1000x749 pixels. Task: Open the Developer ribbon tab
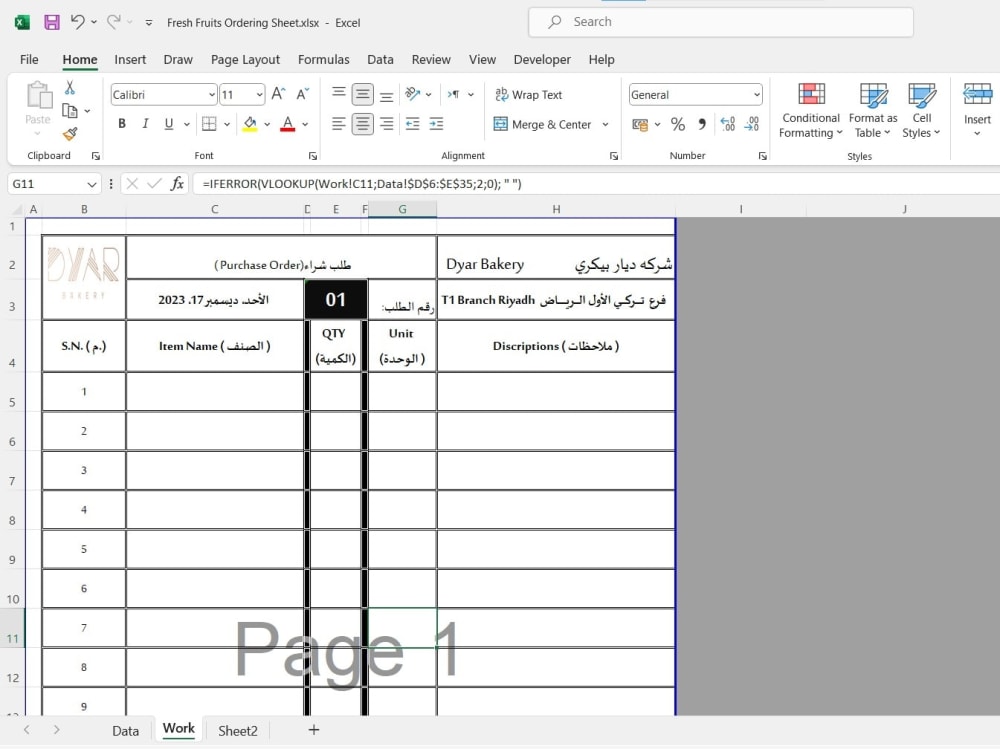click(x=542, y=59)
